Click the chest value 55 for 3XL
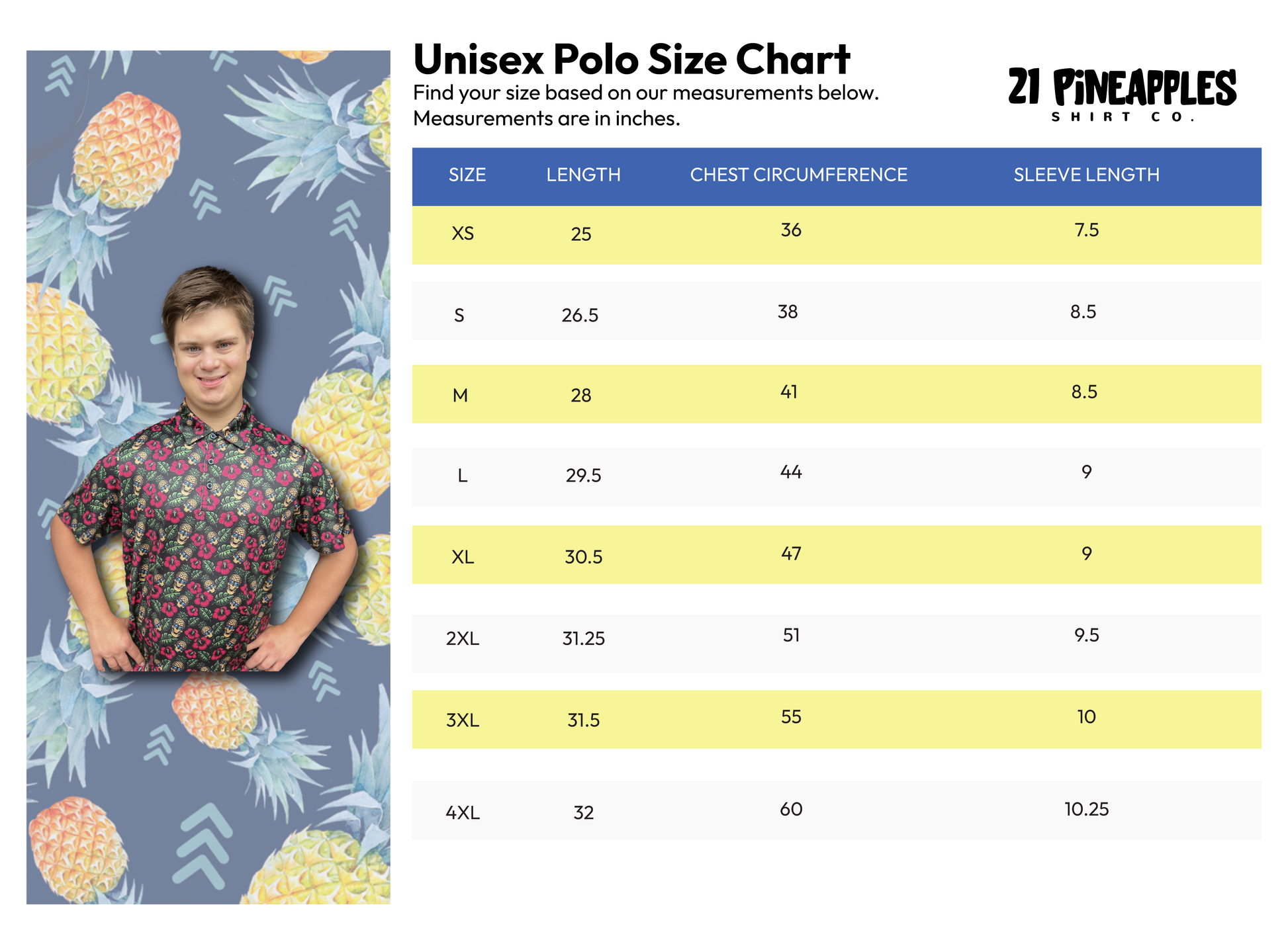Viewport: 1288px width, 944px height. point(791,717)
